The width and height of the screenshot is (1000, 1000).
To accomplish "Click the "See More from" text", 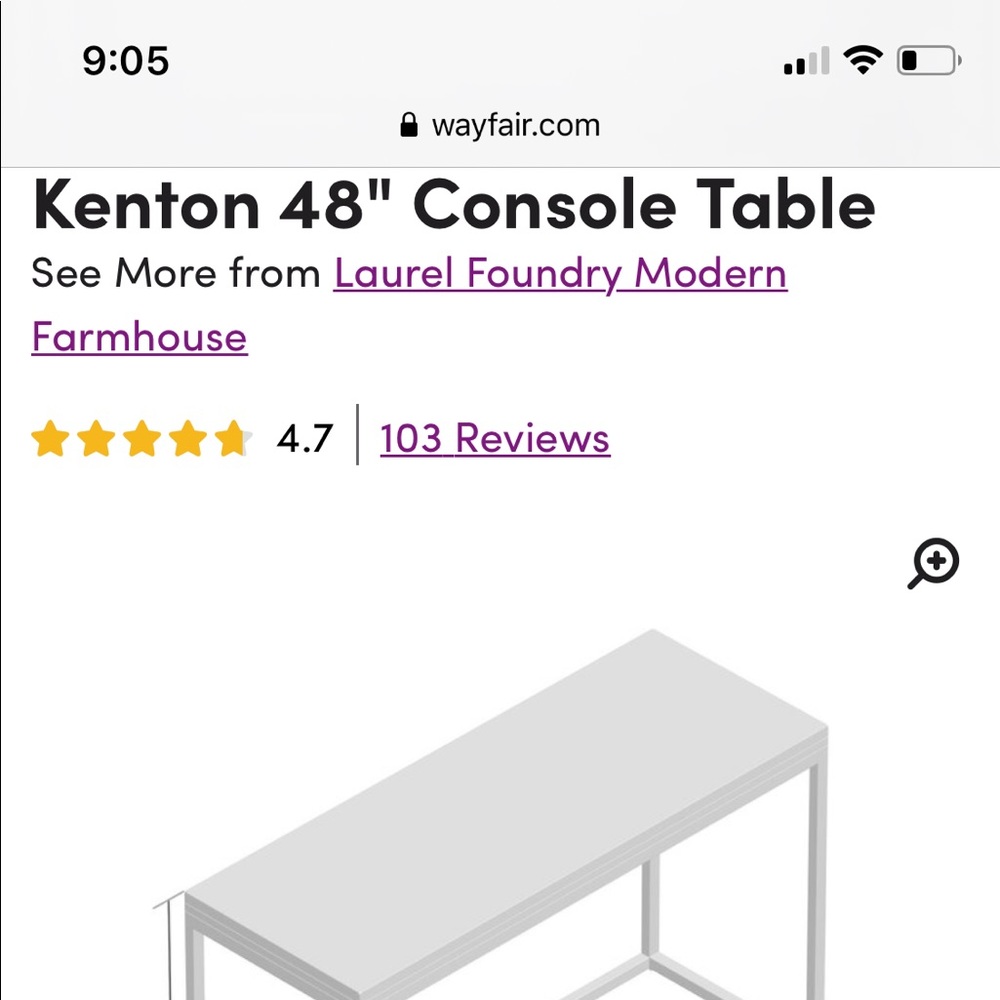I will tap(176, 273).
